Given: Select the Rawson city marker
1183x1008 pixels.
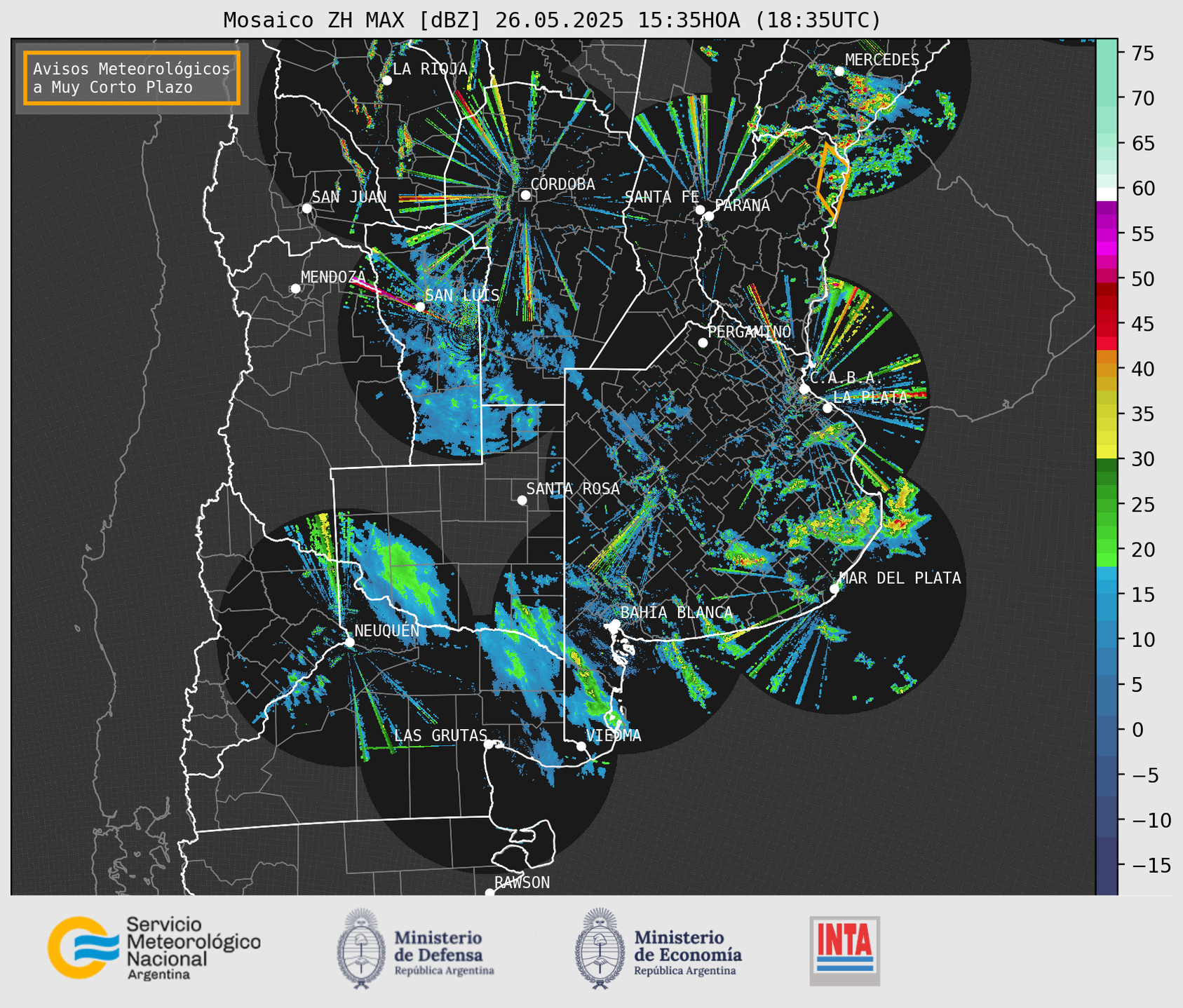Looking at the screenshot, I should [x=489, y=893].
